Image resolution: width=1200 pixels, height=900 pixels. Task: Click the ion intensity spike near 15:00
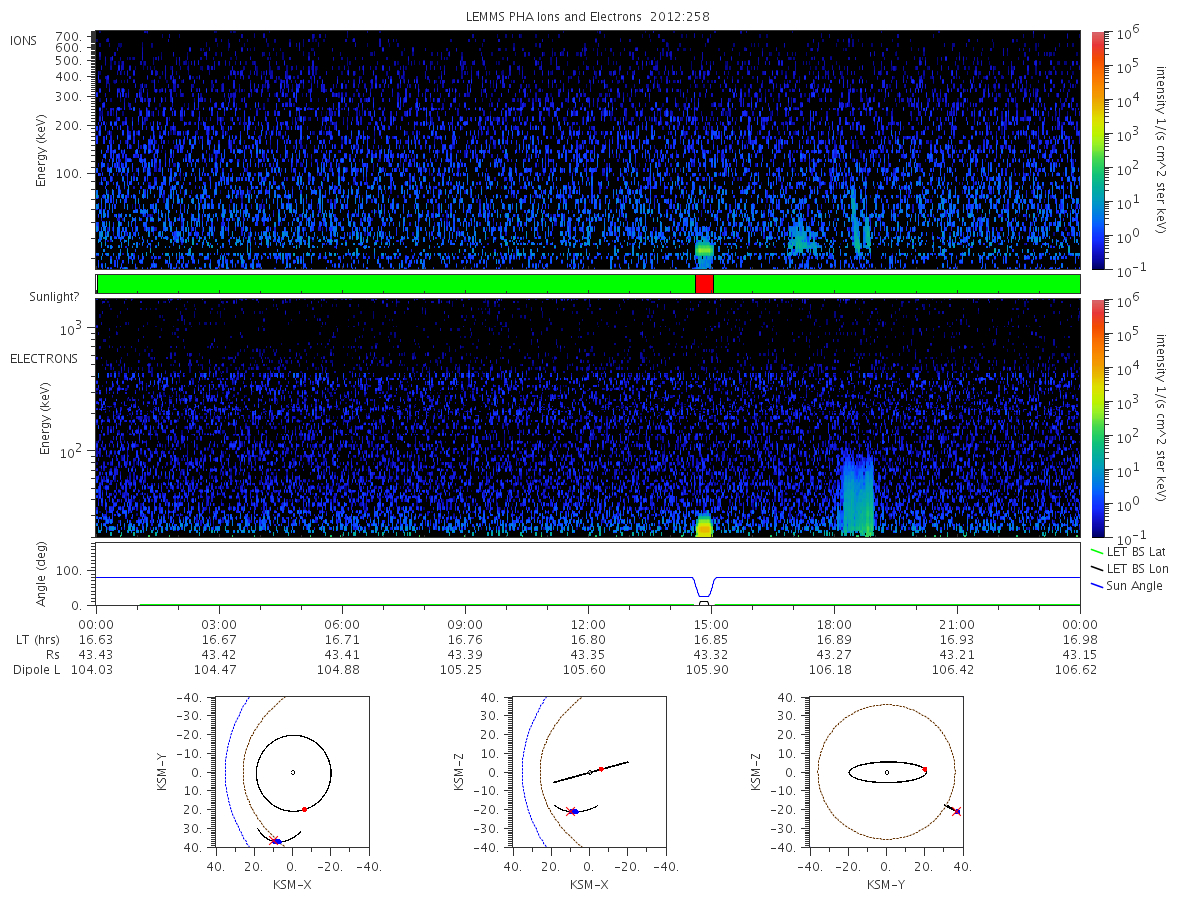704,249
